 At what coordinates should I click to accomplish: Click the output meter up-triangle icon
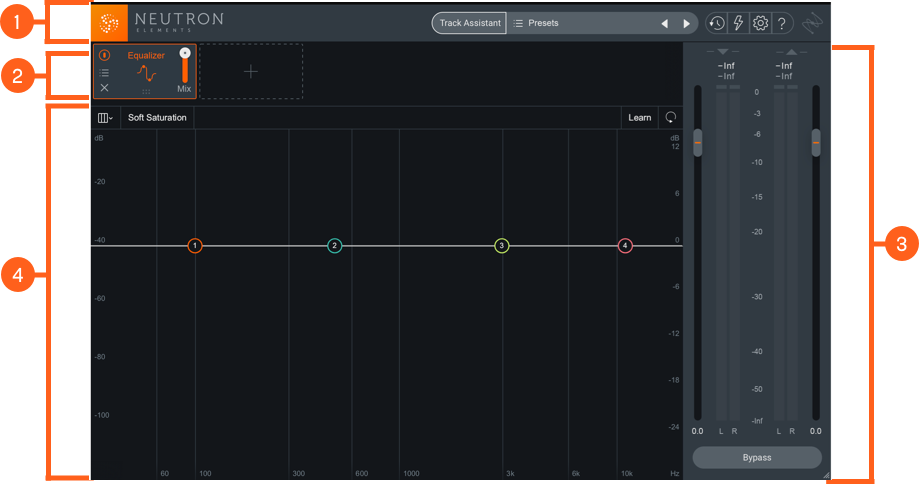click(x=791, y=52)
